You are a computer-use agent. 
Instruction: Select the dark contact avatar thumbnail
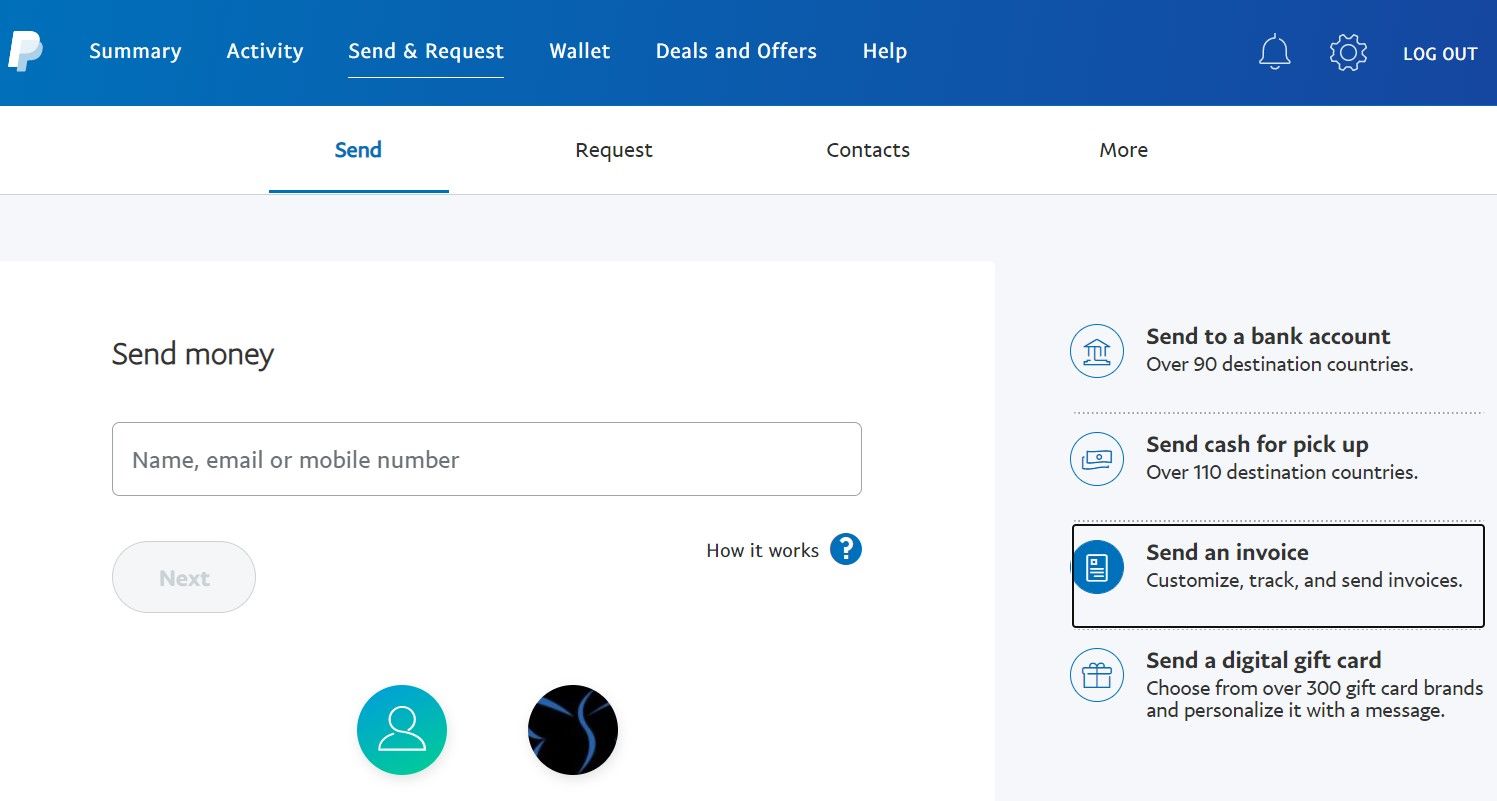[x=572, y=729]
